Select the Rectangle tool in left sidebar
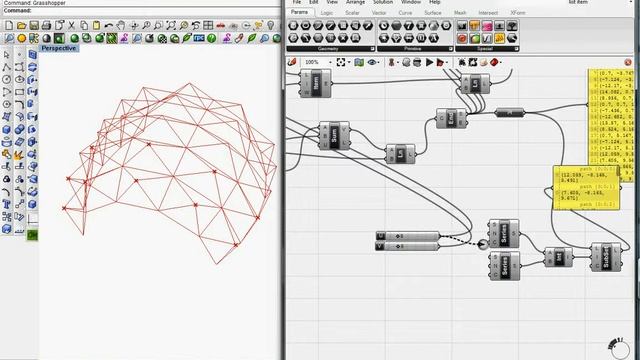This screenshot has height=360, width=640. [x=19, y=92]
